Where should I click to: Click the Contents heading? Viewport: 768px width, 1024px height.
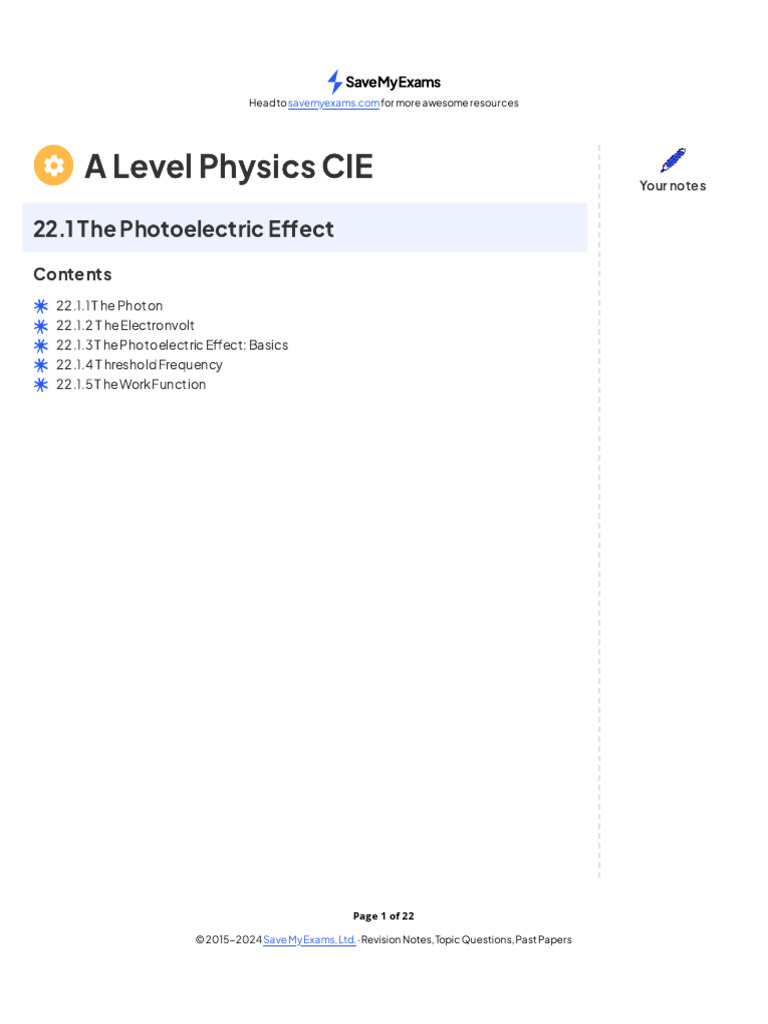point(72,274)
